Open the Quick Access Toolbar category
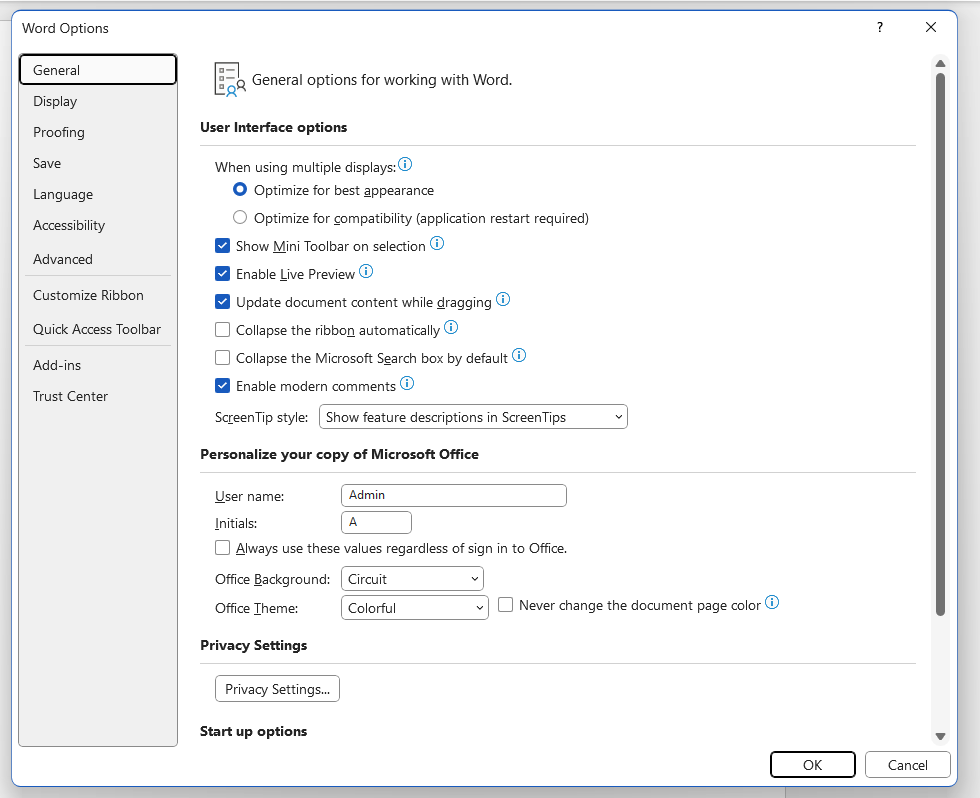The image size is (980, 798). [97, 329]
